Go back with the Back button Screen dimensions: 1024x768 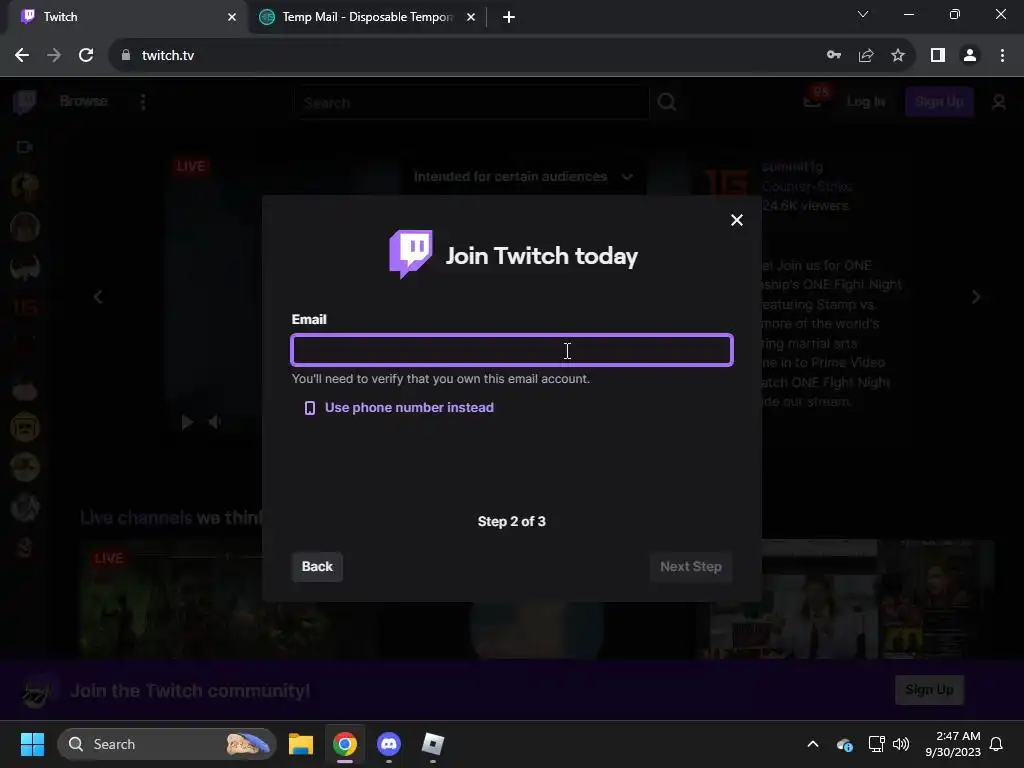(x=317, y=566)
